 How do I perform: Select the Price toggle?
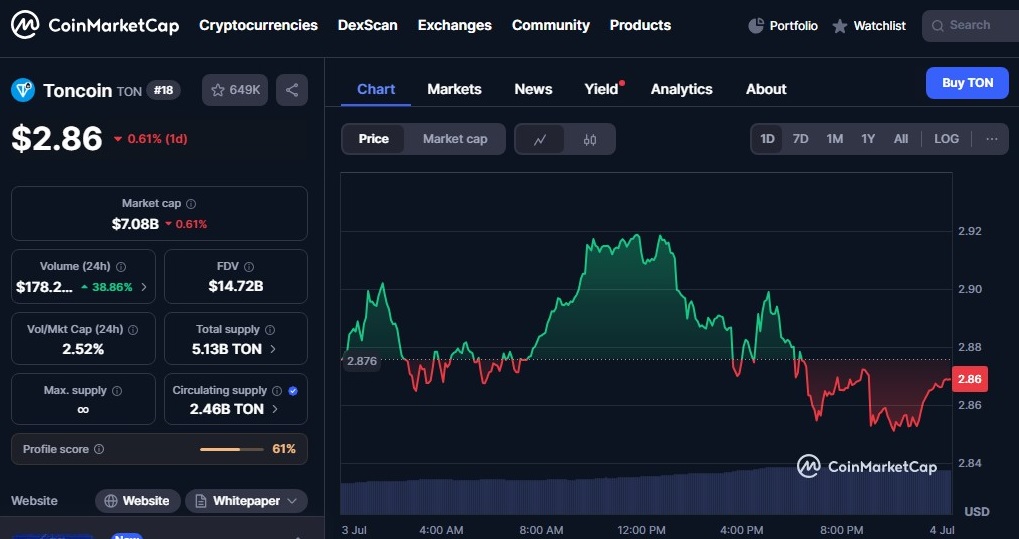(x=374, y=139)
